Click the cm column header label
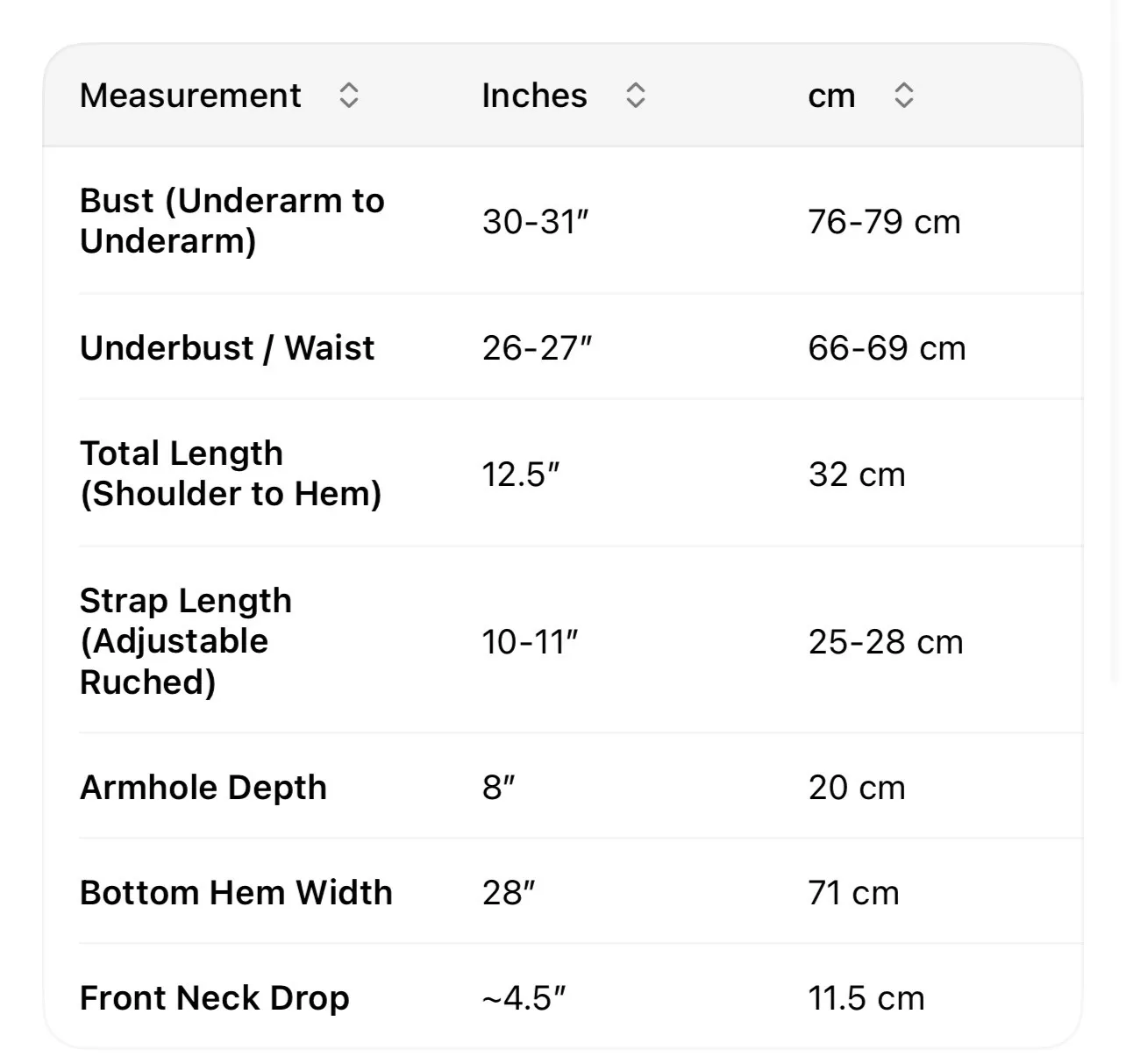This screenshot has height=1064, width=1126. pos(831,96)
